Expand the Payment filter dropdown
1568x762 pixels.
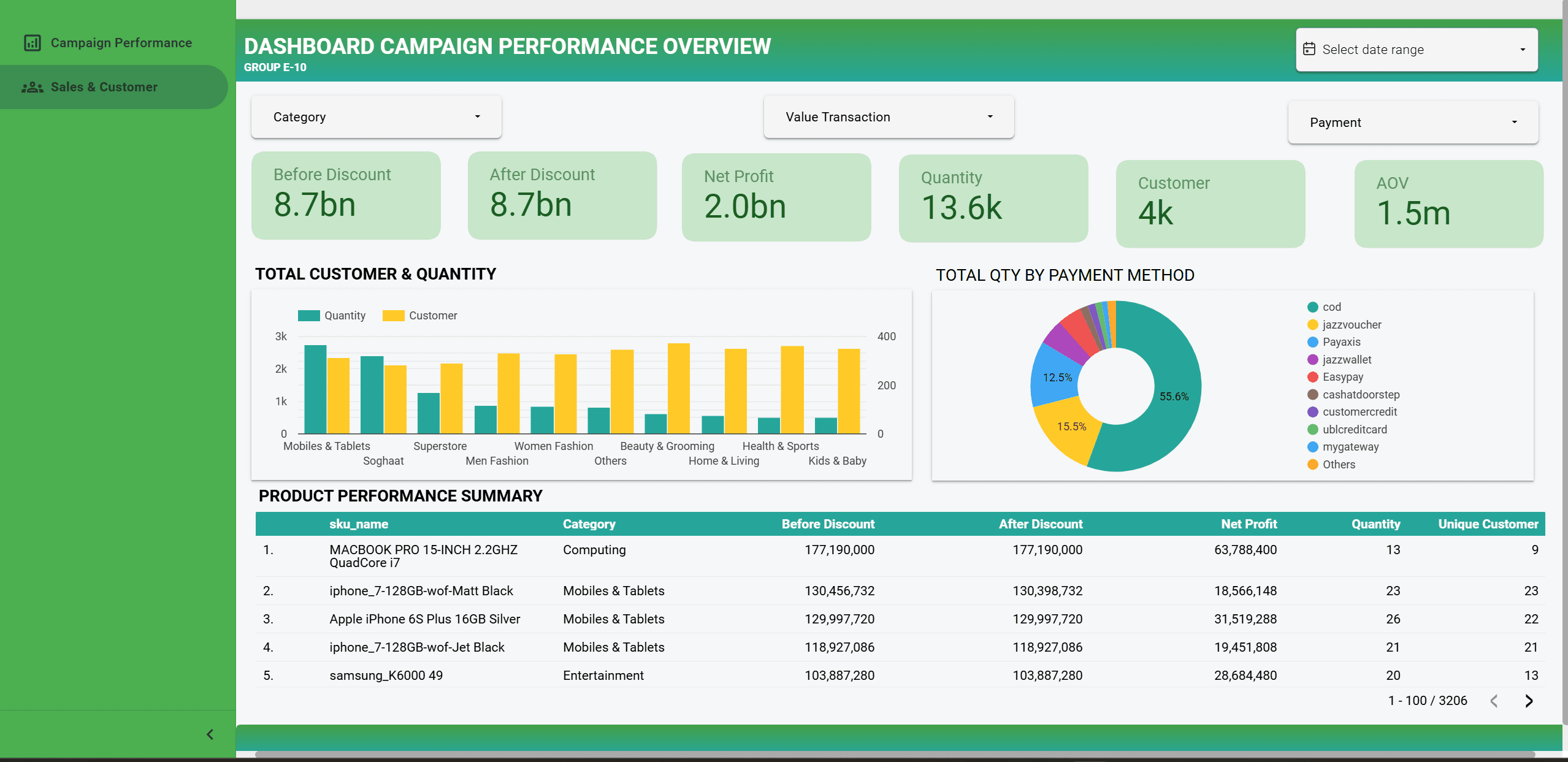1413,122
